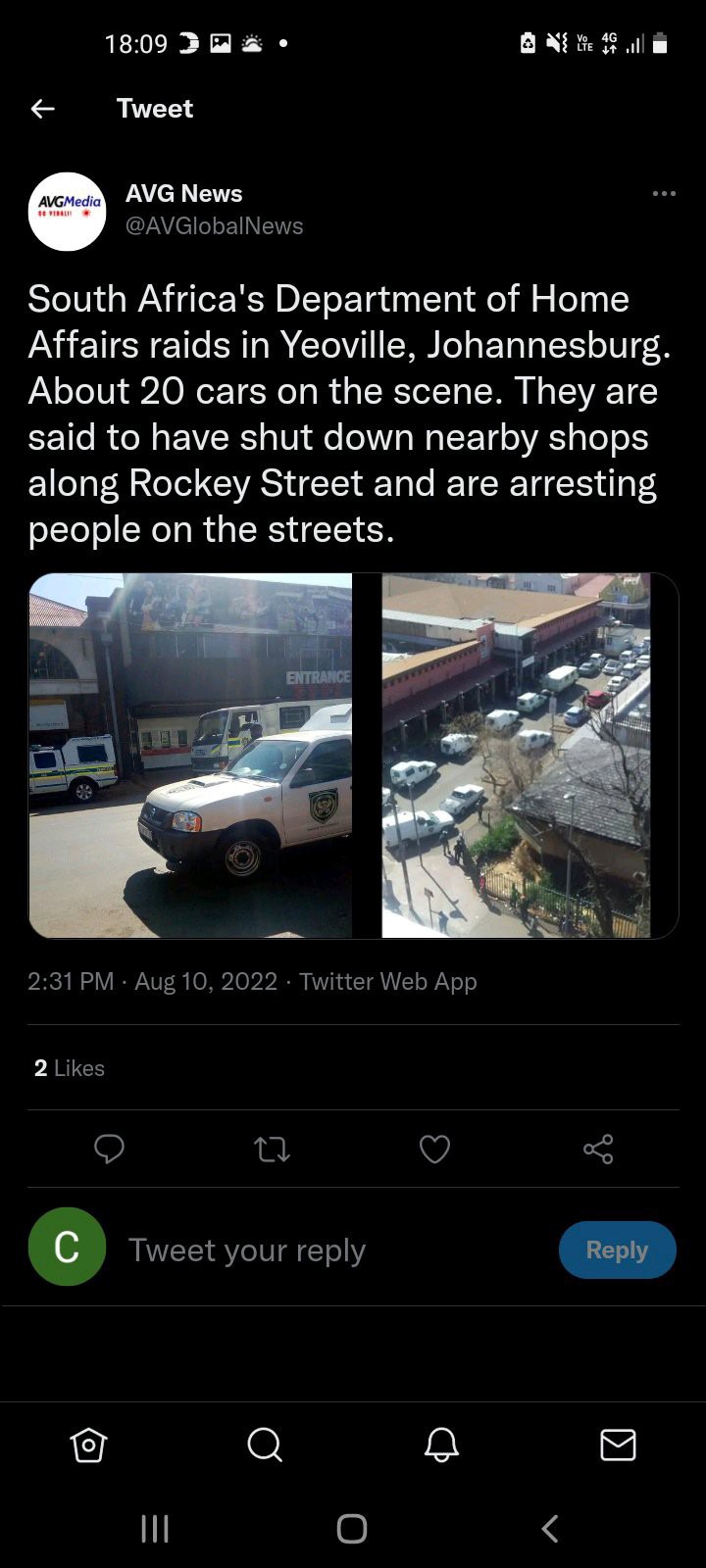Image resolution: width=706 pixels, height=1568 pixels.
Task: Open AVG News profile picture
Action: [x=67, y=212]
